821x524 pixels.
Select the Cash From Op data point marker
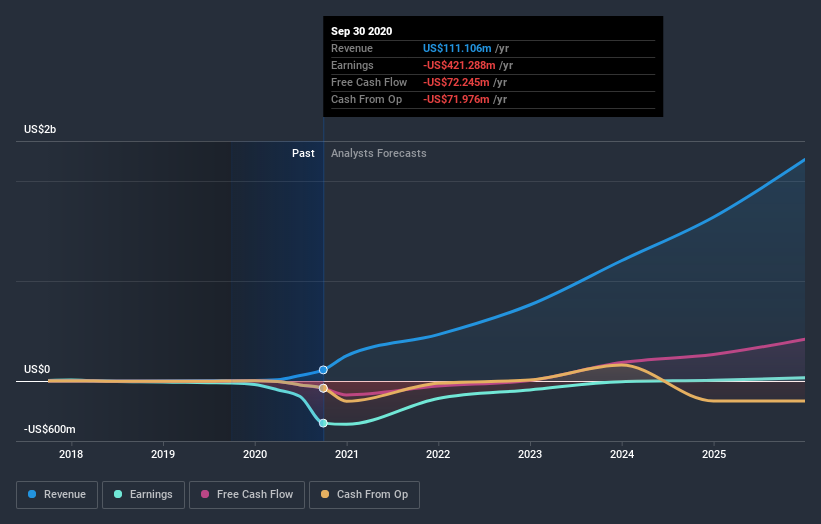click(x=323, y=388)
